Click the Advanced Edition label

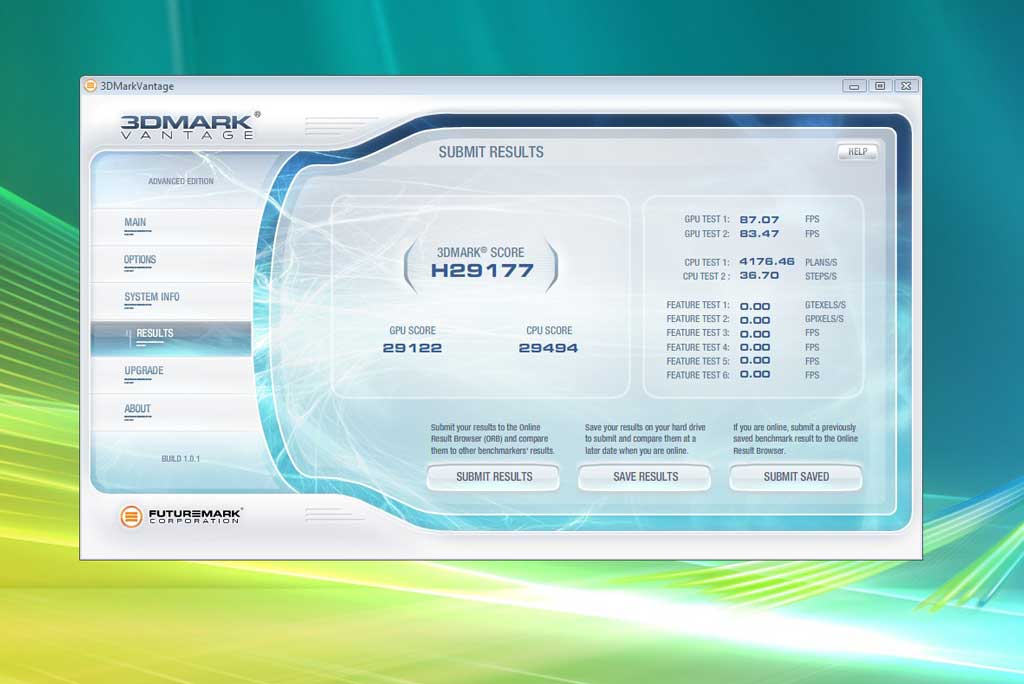point(181,181)
